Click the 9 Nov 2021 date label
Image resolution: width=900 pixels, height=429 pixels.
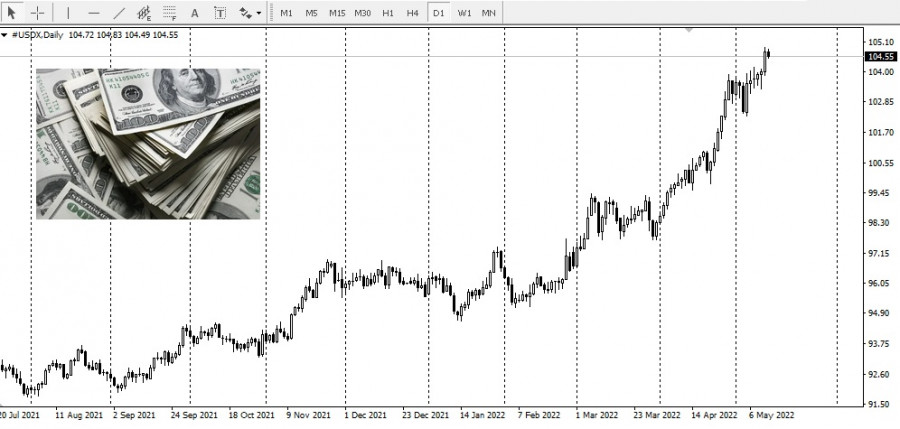(x=308, y=415)
